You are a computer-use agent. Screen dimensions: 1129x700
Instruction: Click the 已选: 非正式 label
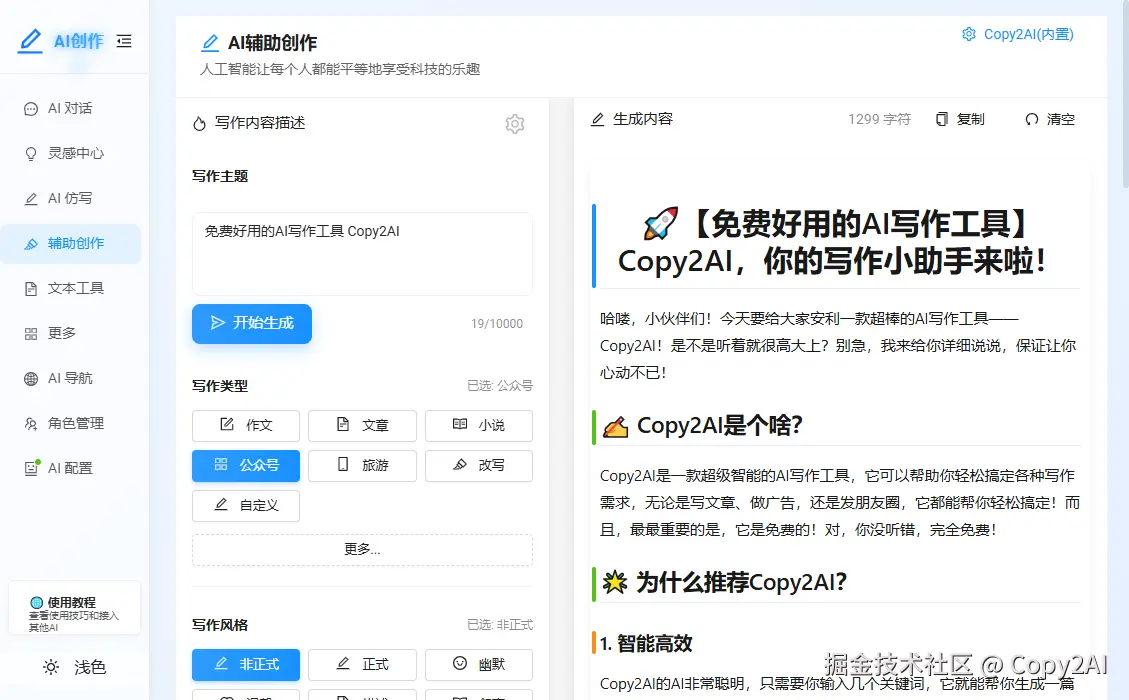point(500,625)
